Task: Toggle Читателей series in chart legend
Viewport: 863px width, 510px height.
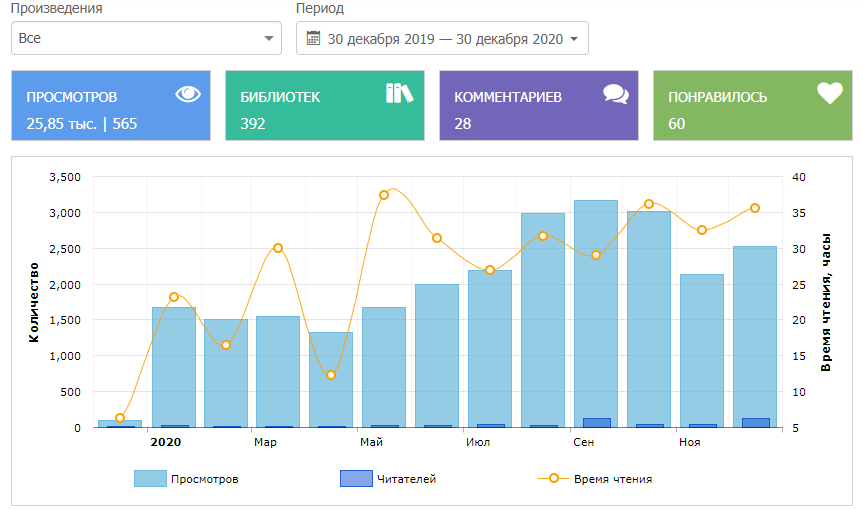Action: [x=406, y=479]
